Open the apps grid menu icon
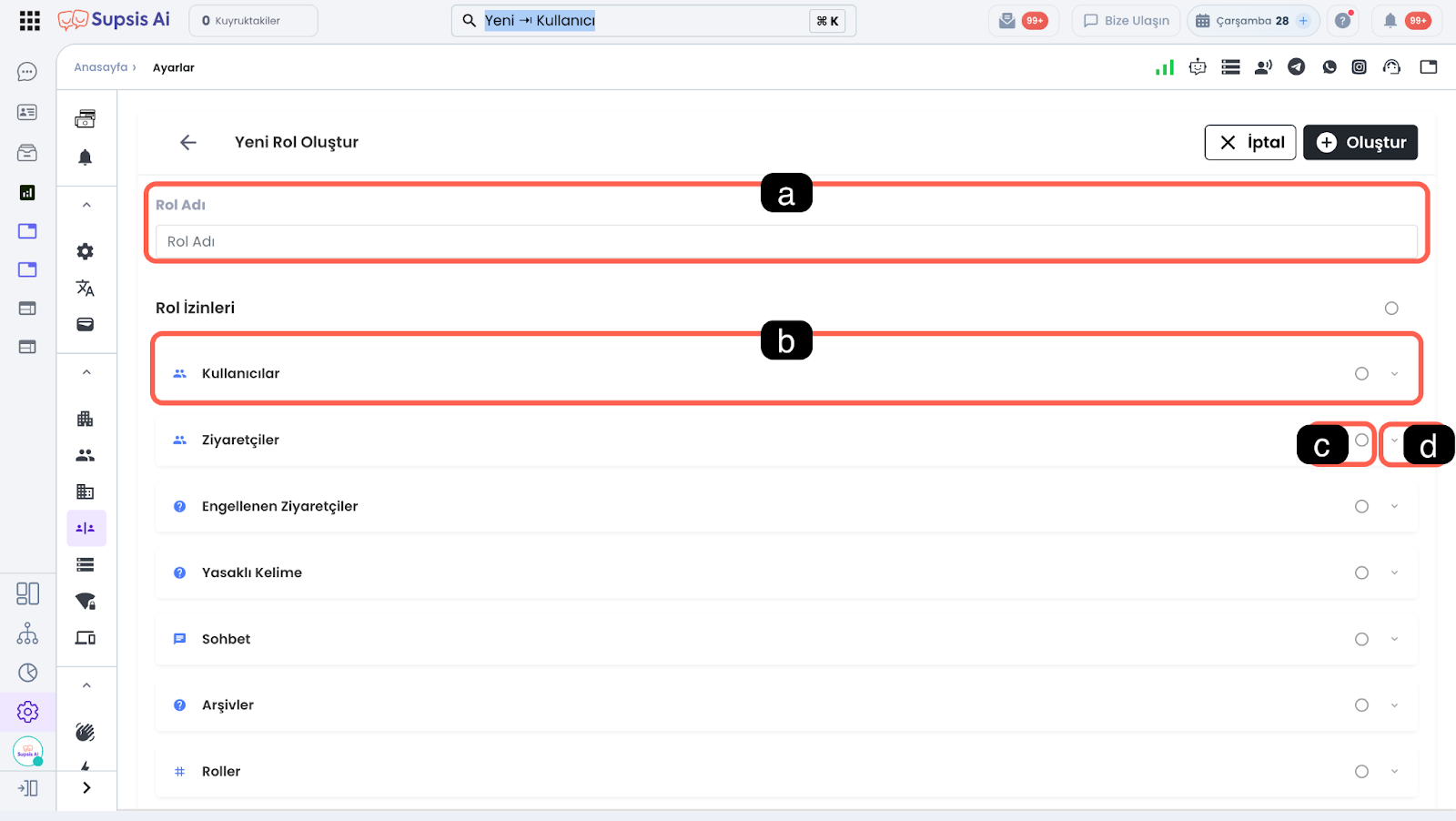The image size is (1456, 821). click(x=29, y=20)
